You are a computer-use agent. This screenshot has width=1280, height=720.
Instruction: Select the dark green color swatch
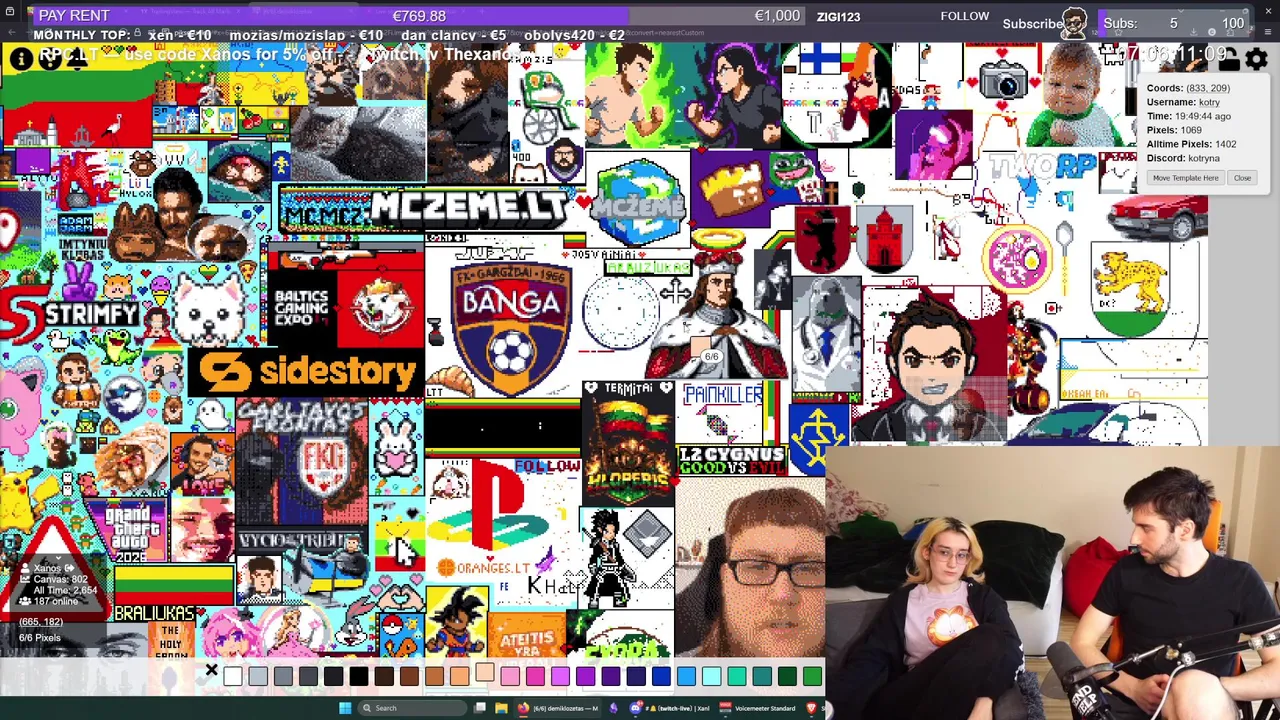tap(787, 677)
